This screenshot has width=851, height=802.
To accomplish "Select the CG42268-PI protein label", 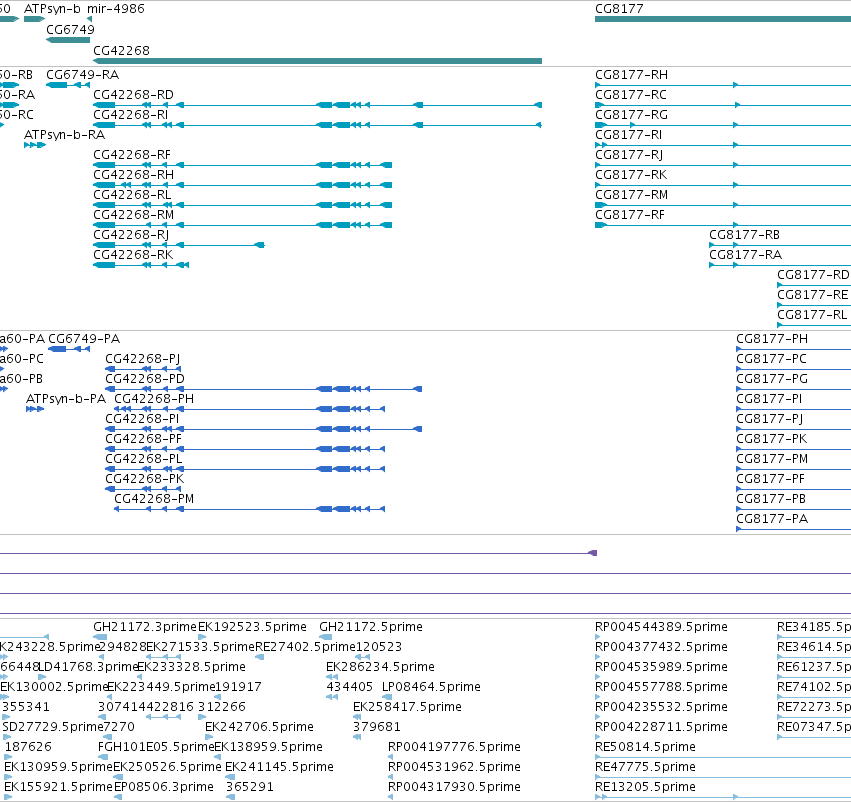I will [142, 419].
